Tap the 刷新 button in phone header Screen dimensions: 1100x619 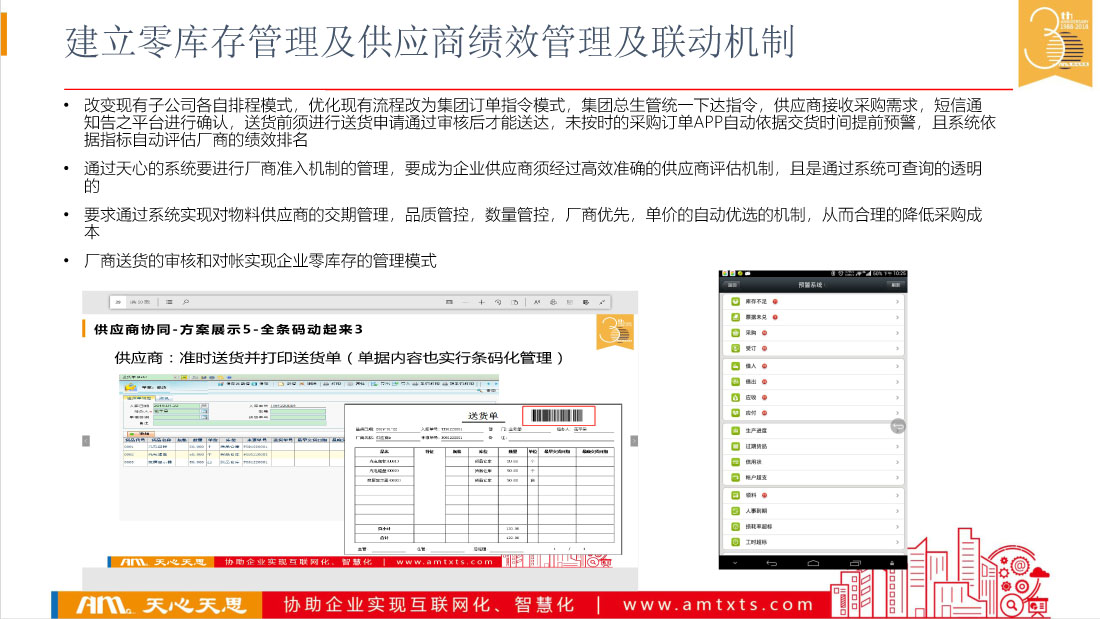(x=894, y=284)
